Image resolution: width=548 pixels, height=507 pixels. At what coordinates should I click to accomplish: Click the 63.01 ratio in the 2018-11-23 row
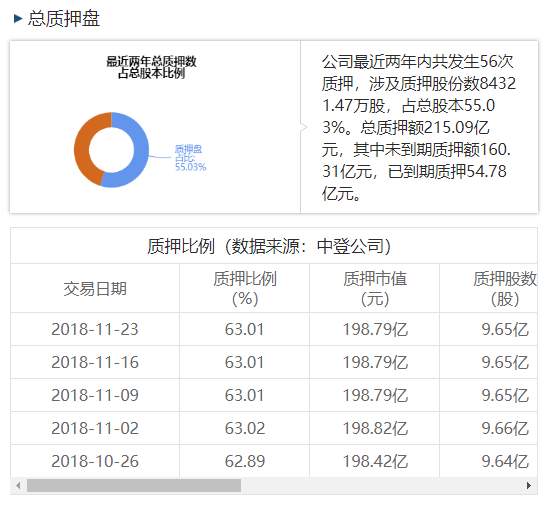[x=244, y=329]
